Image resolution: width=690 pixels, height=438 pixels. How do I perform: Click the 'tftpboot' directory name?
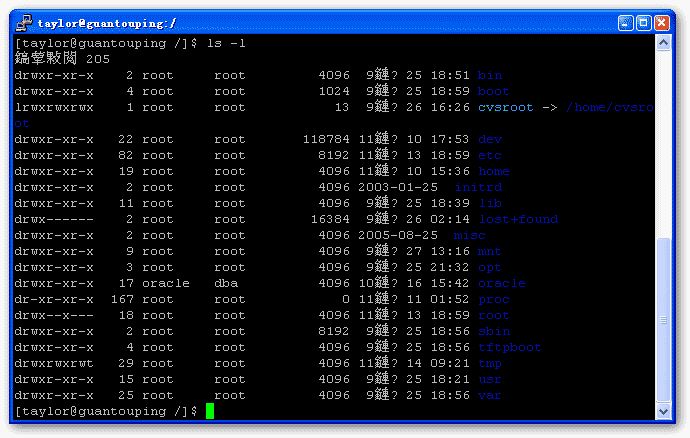[x=510, y=348]
